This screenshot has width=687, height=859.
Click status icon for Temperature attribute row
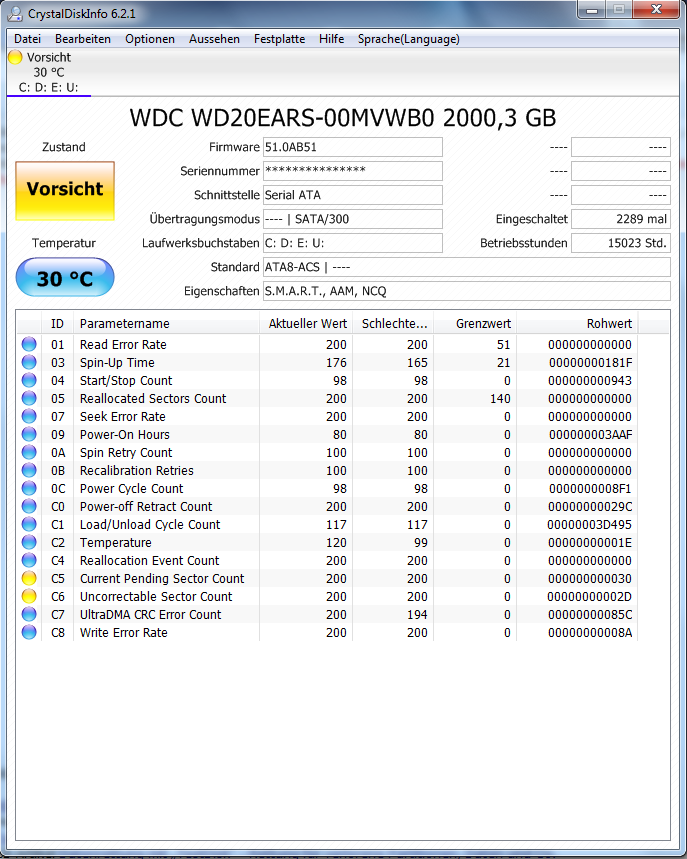(x=29, y=542)
